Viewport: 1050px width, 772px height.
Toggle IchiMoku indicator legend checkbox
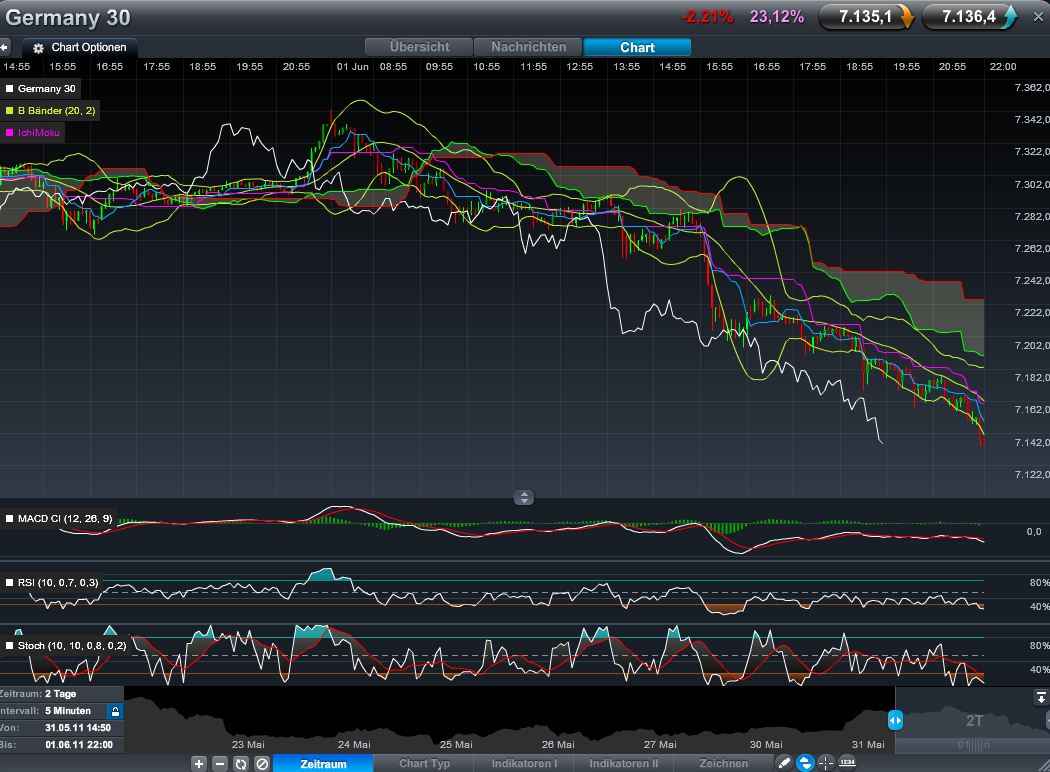(x=9, y=133)
